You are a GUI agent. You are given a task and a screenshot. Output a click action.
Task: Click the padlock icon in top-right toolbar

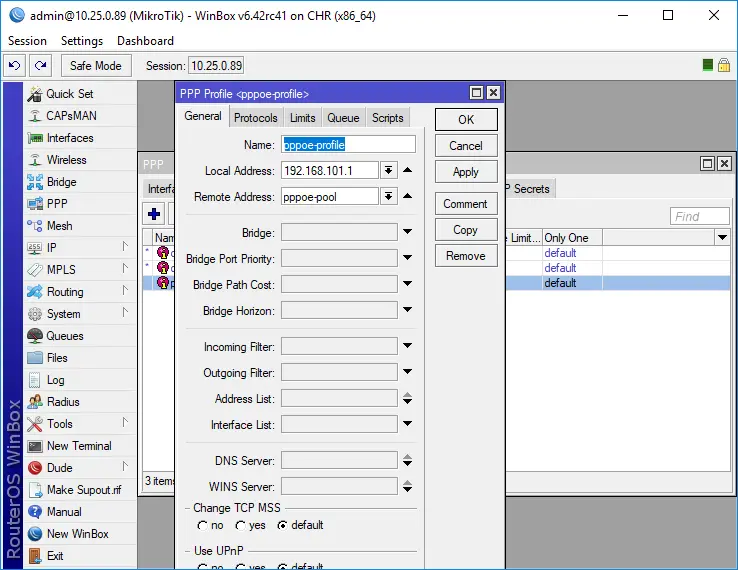pyautogui.click(x=724, y=65)
